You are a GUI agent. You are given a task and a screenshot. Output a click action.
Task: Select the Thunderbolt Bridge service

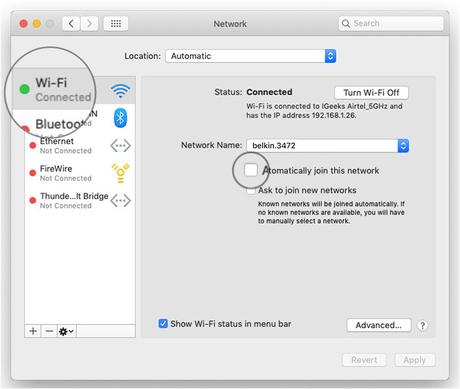pyautogui.click(x=80, y=201)
